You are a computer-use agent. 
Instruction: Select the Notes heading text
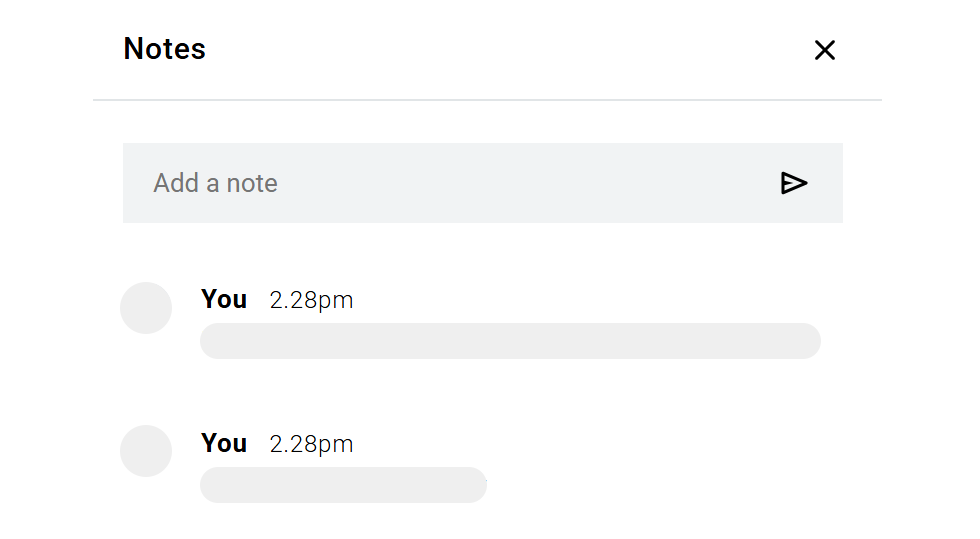click(164, 49)
